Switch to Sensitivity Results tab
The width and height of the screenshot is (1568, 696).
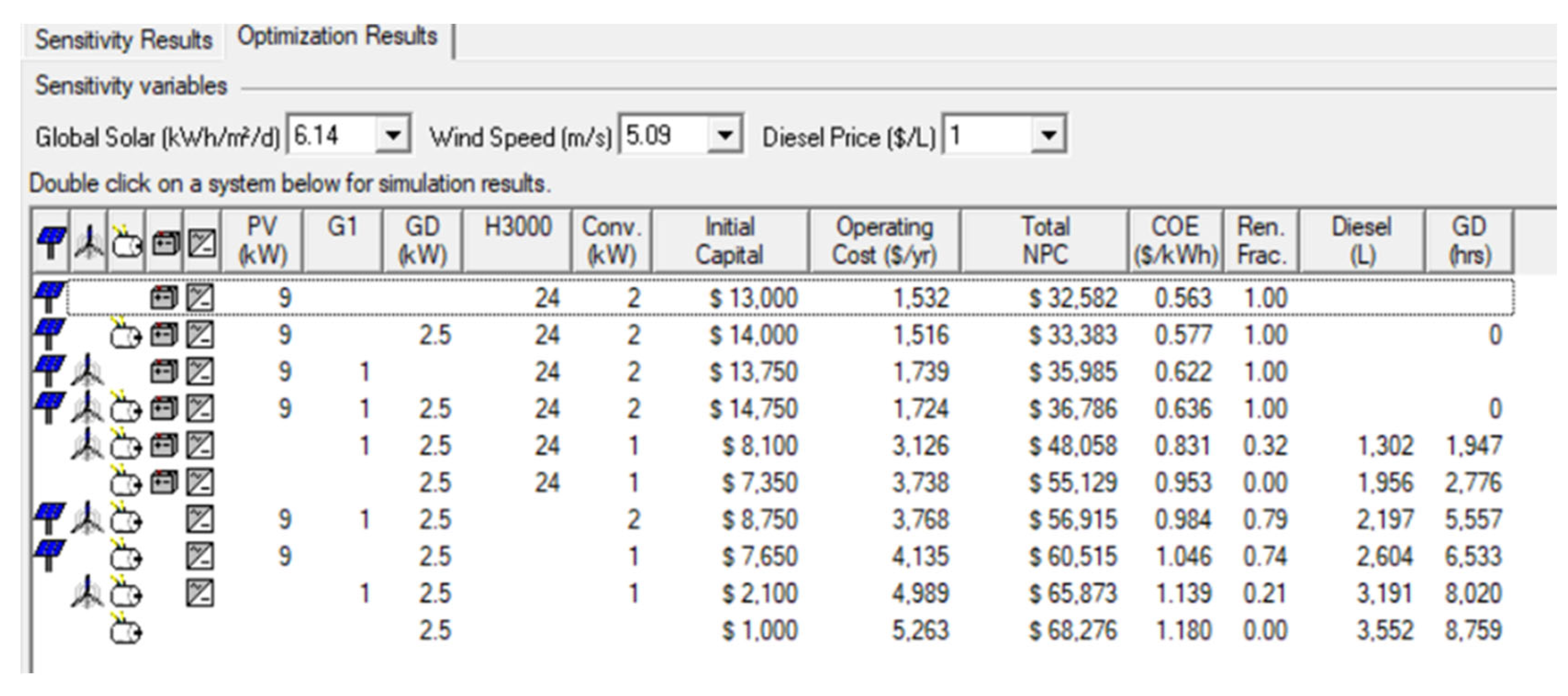point(123,40)
